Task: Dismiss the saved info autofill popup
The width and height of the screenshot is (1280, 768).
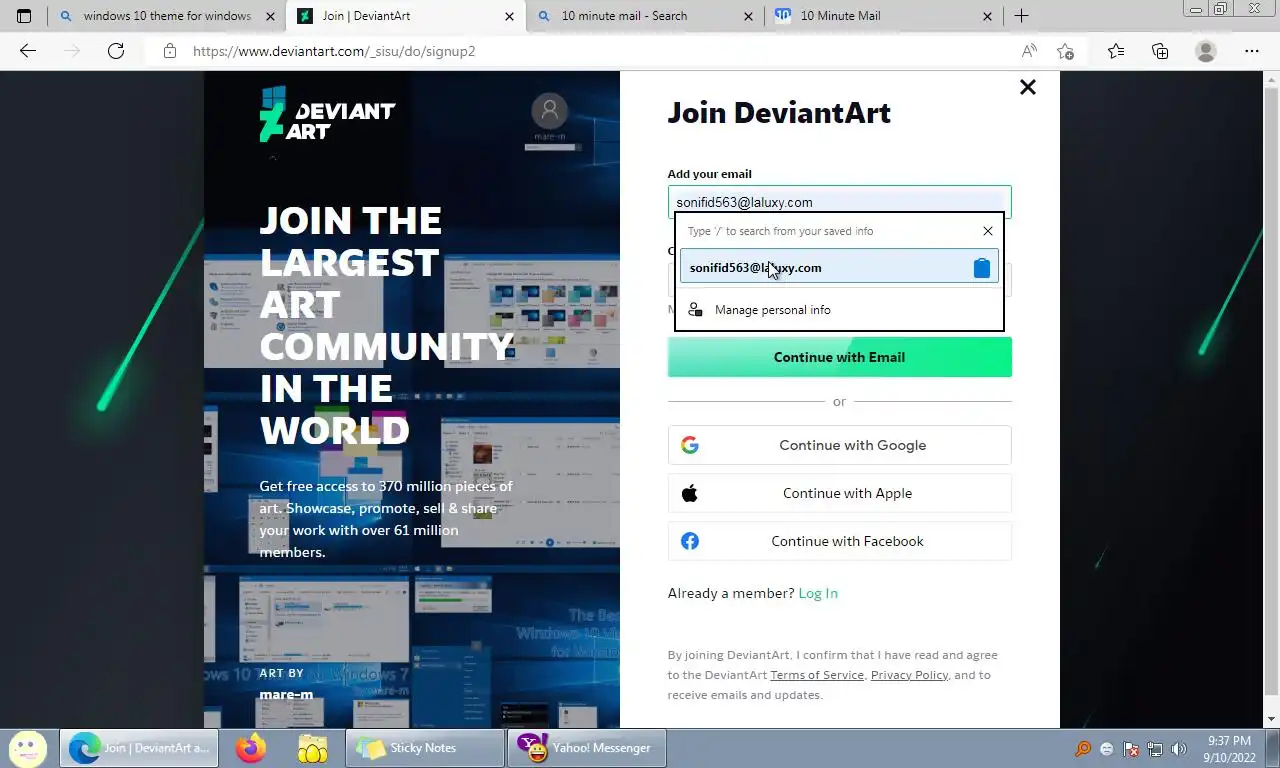Action: coord(988,231)
